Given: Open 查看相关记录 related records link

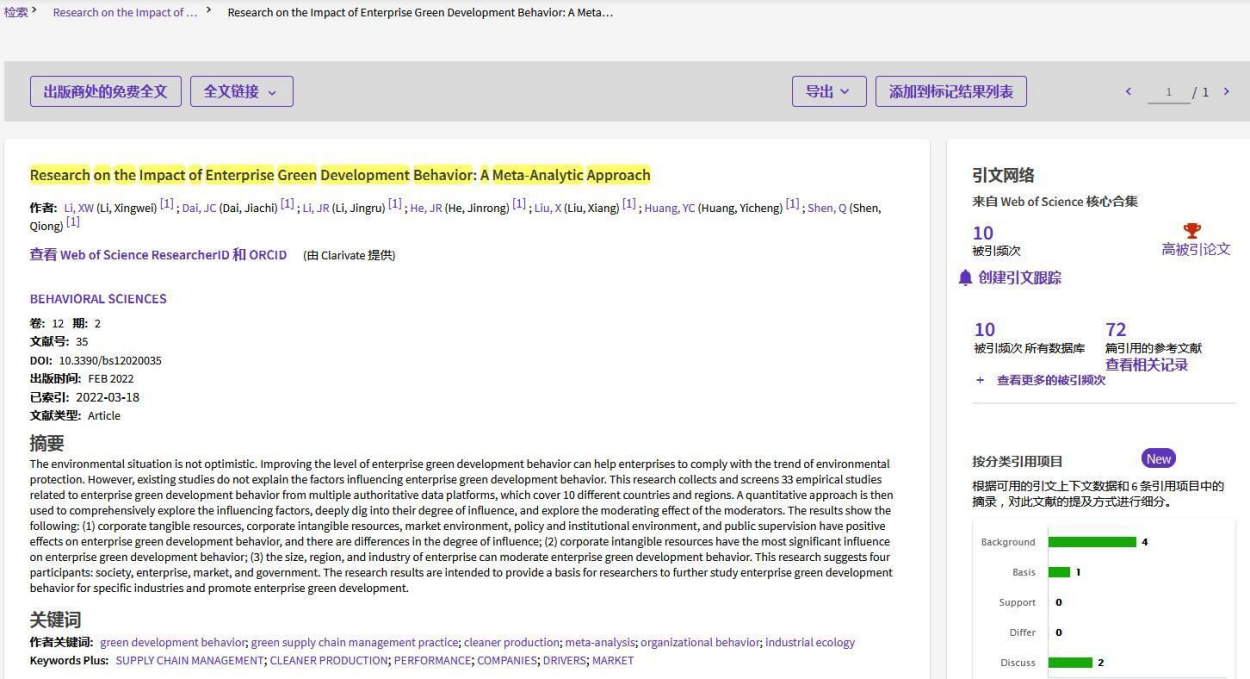Looking at the screenshot, I should click(x=1146, y=365).
